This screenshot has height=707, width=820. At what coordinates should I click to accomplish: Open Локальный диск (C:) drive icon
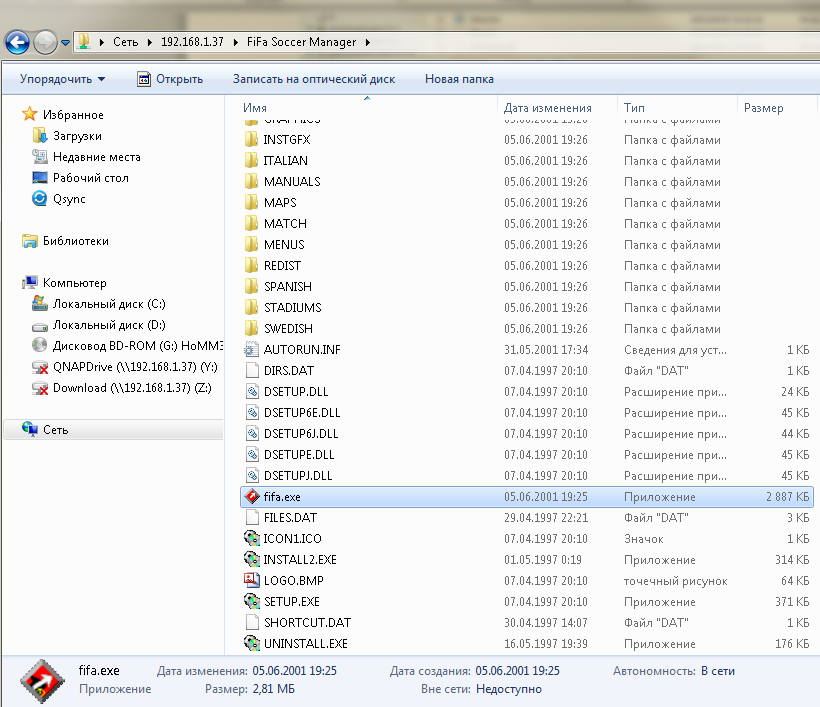(40, 304)
